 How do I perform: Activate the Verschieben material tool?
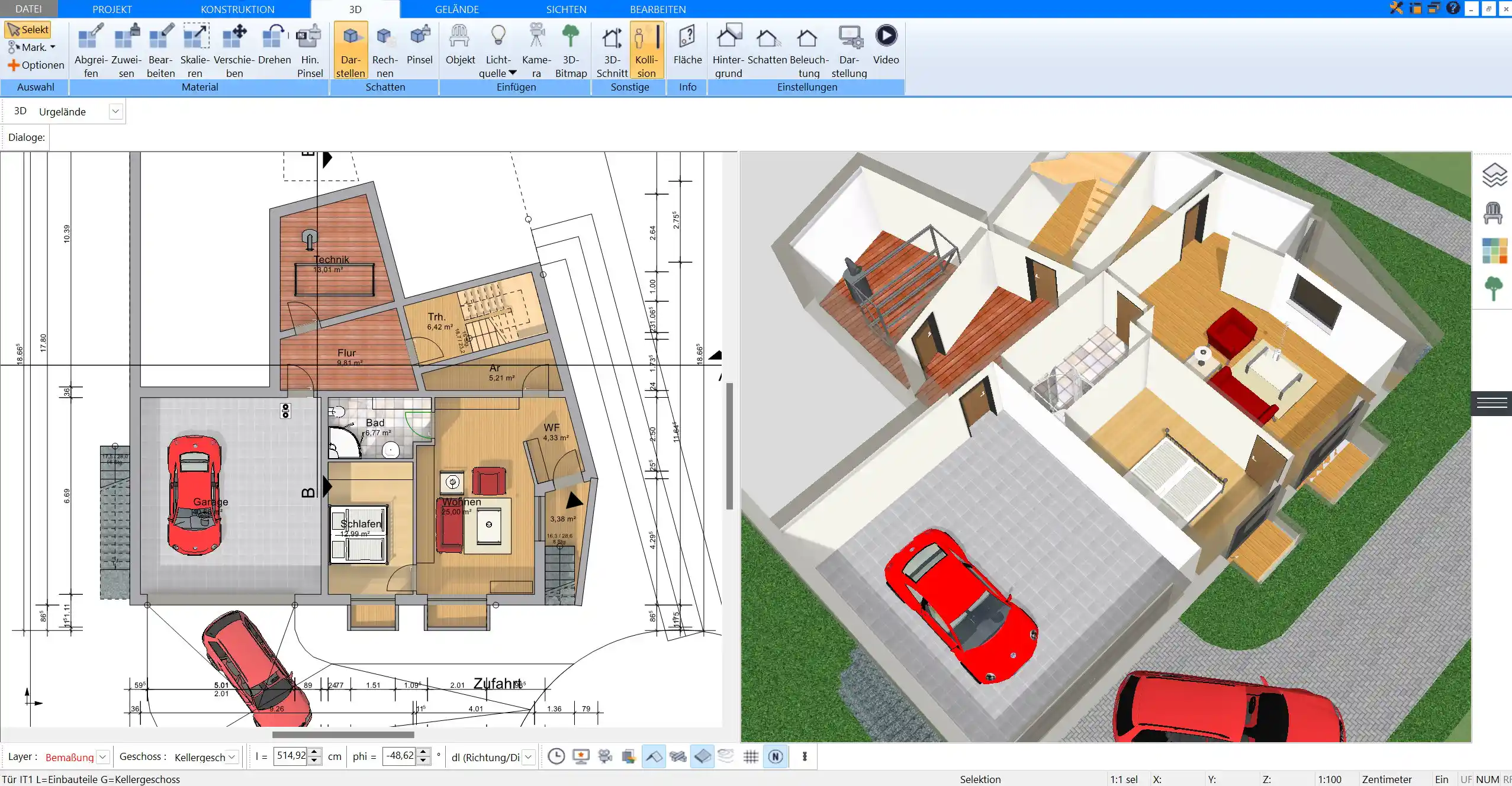point(234,50)
